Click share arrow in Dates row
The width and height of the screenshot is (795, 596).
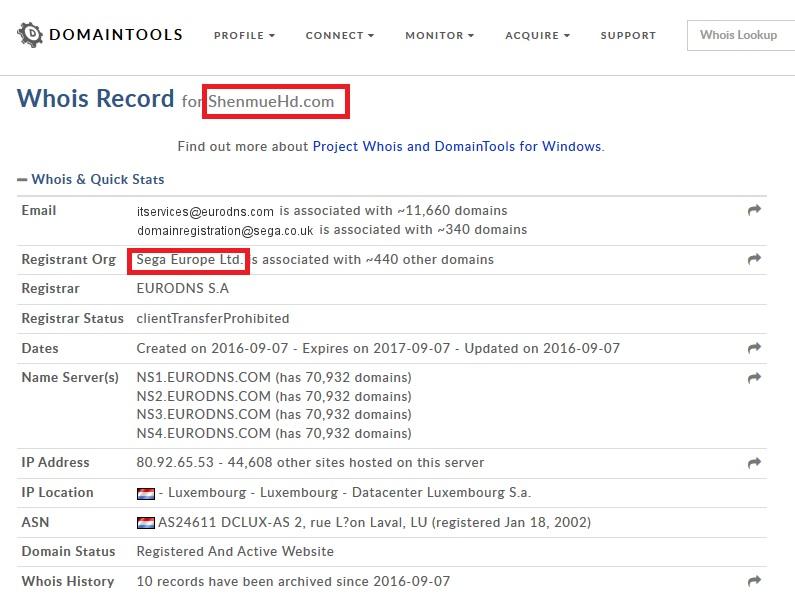pyautogui.click(x=754, y=348)
